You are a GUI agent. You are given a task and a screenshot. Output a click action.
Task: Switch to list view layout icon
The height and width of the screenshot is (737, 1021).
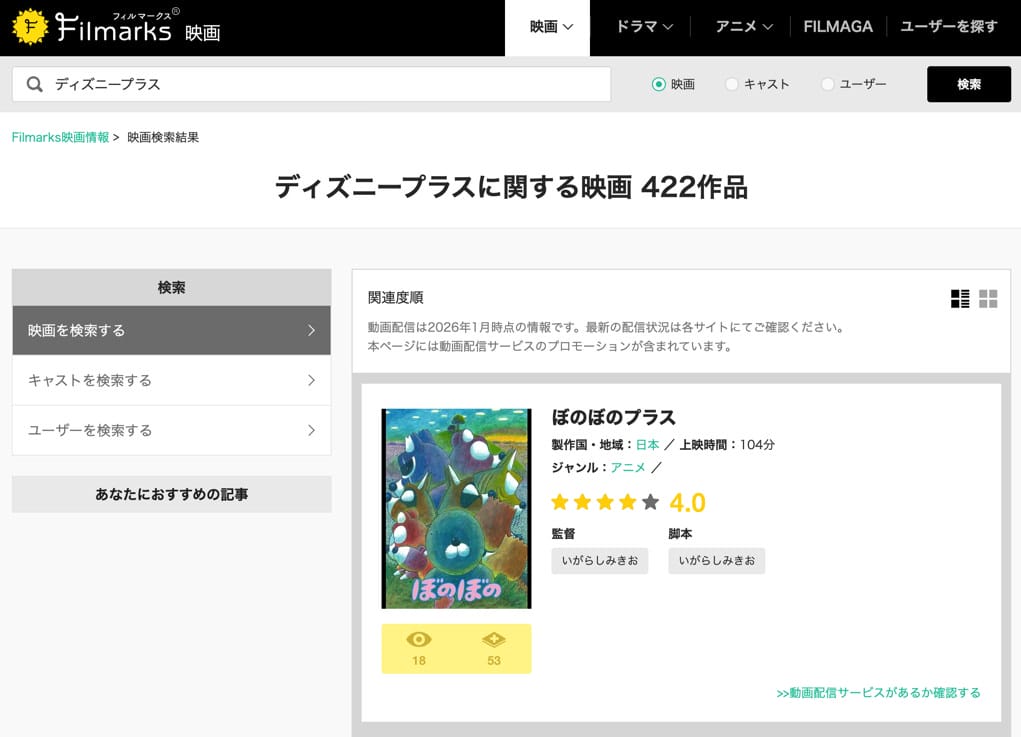pos(960,298)
